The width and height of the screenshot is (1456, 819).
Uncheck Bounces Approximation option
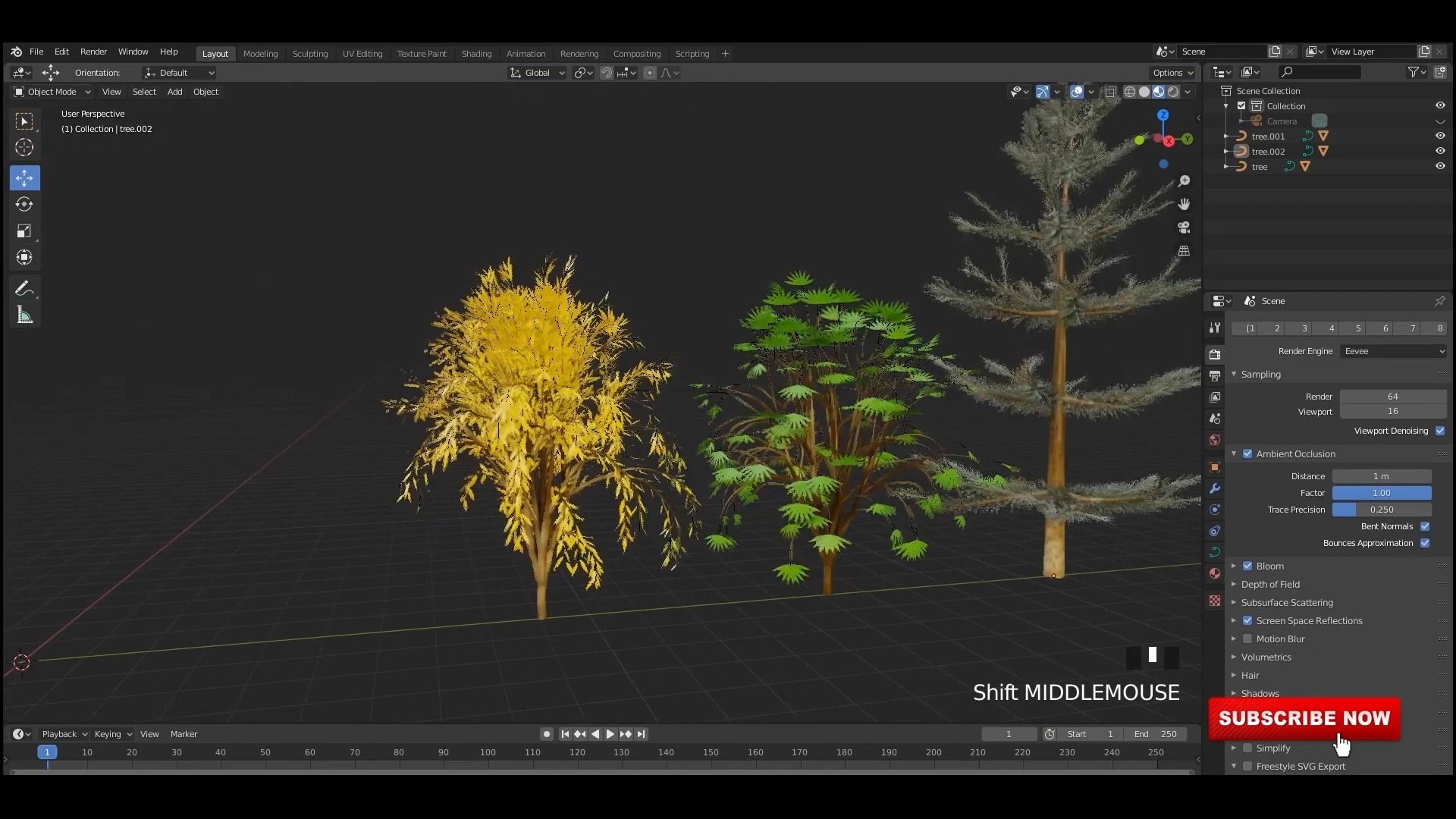pos(1425,543)
